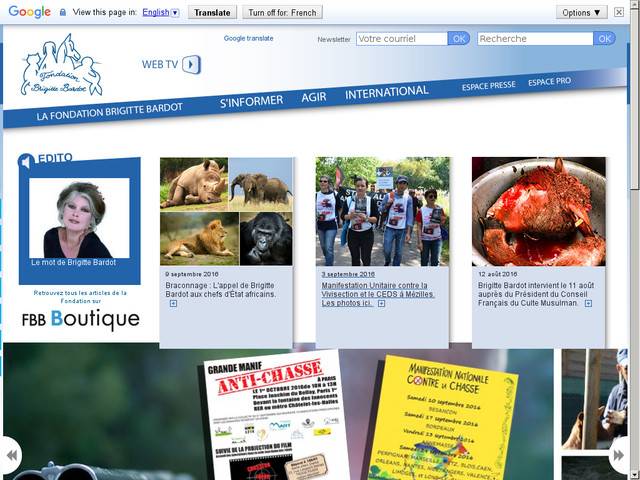The width and height of the screenshot is (640, 480).
Task: Play the WEB TV icon
Action: [191, 64]
